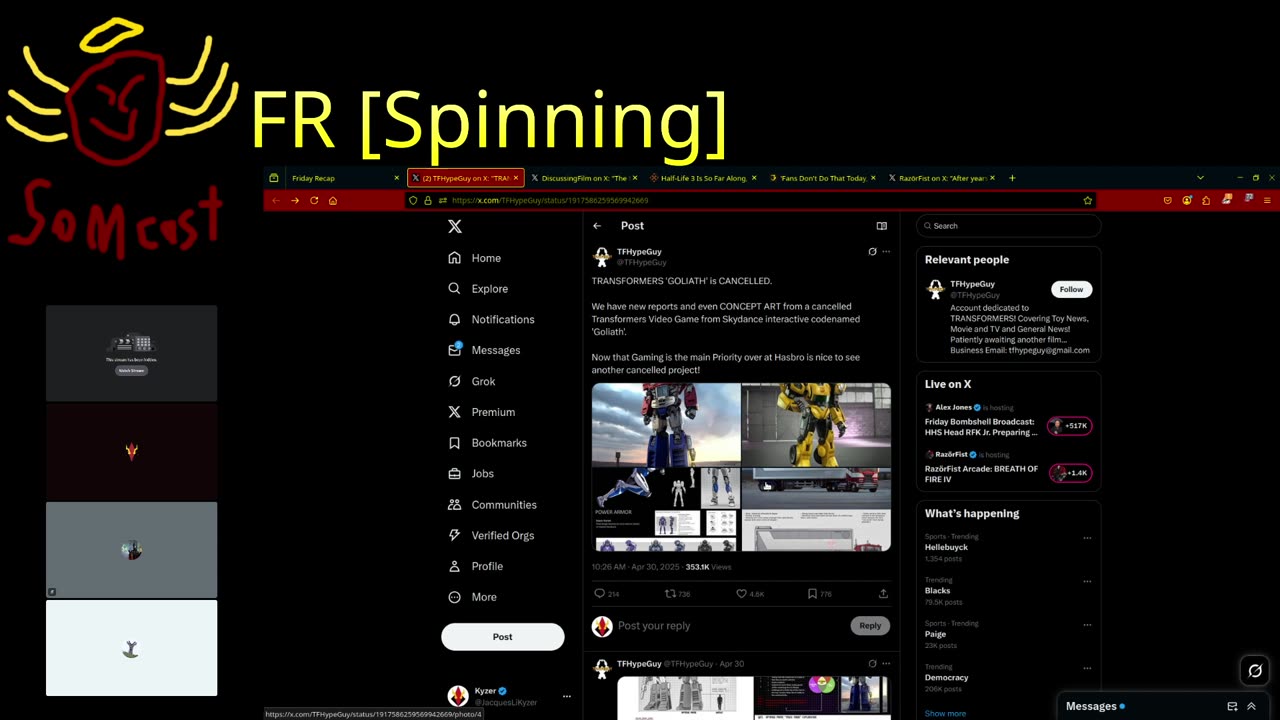1280x720 pixels.
Task: Open account menu dots beside Kyzer
Action: (x=567, y=696)
